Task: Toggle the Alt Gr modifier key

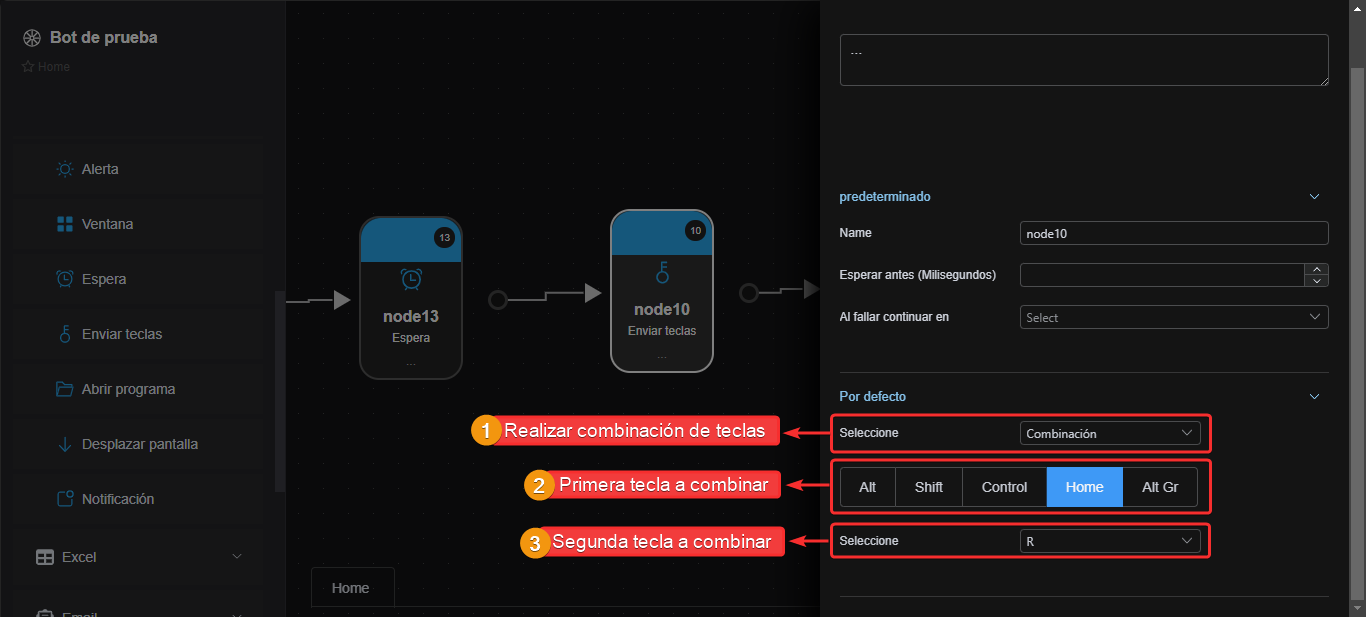Action: click(x=1160, y=487)
